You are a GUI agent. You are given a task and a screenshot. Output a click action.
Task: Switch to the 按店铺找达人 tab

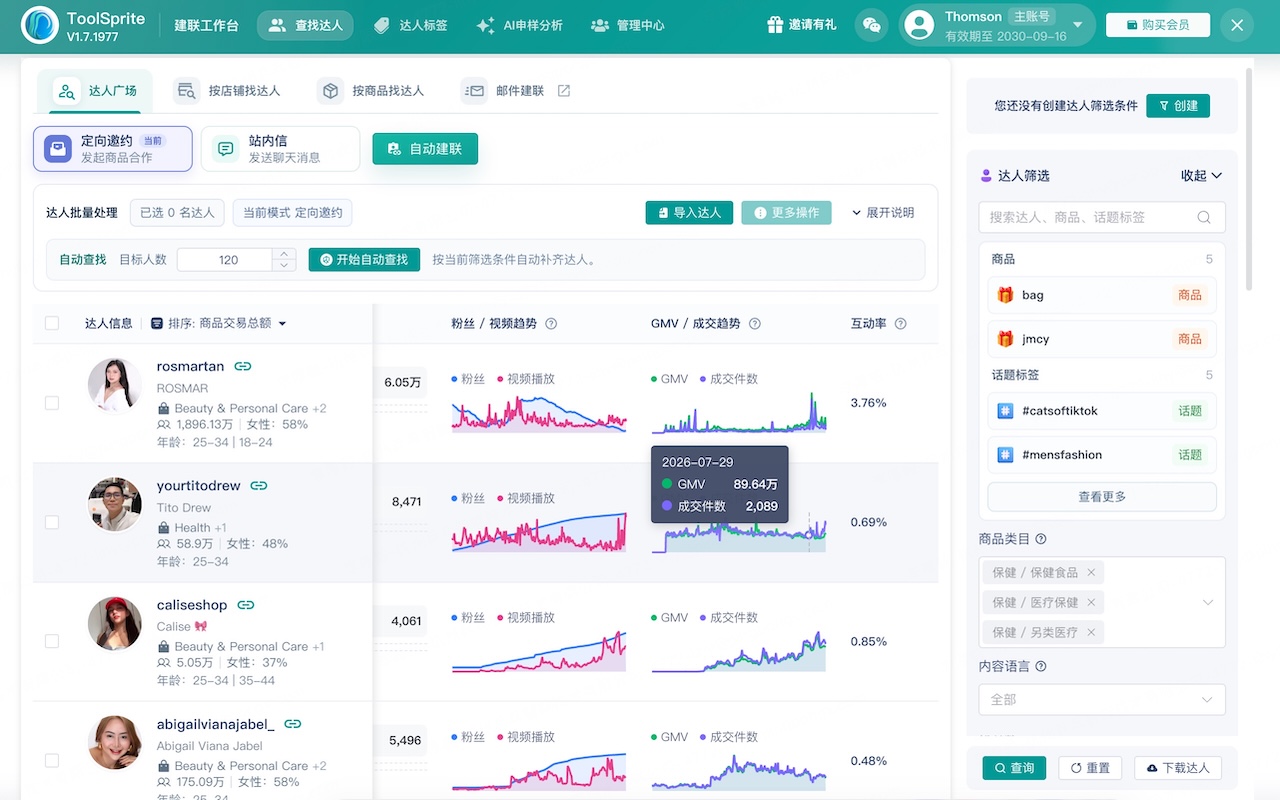tap(228, 91)
